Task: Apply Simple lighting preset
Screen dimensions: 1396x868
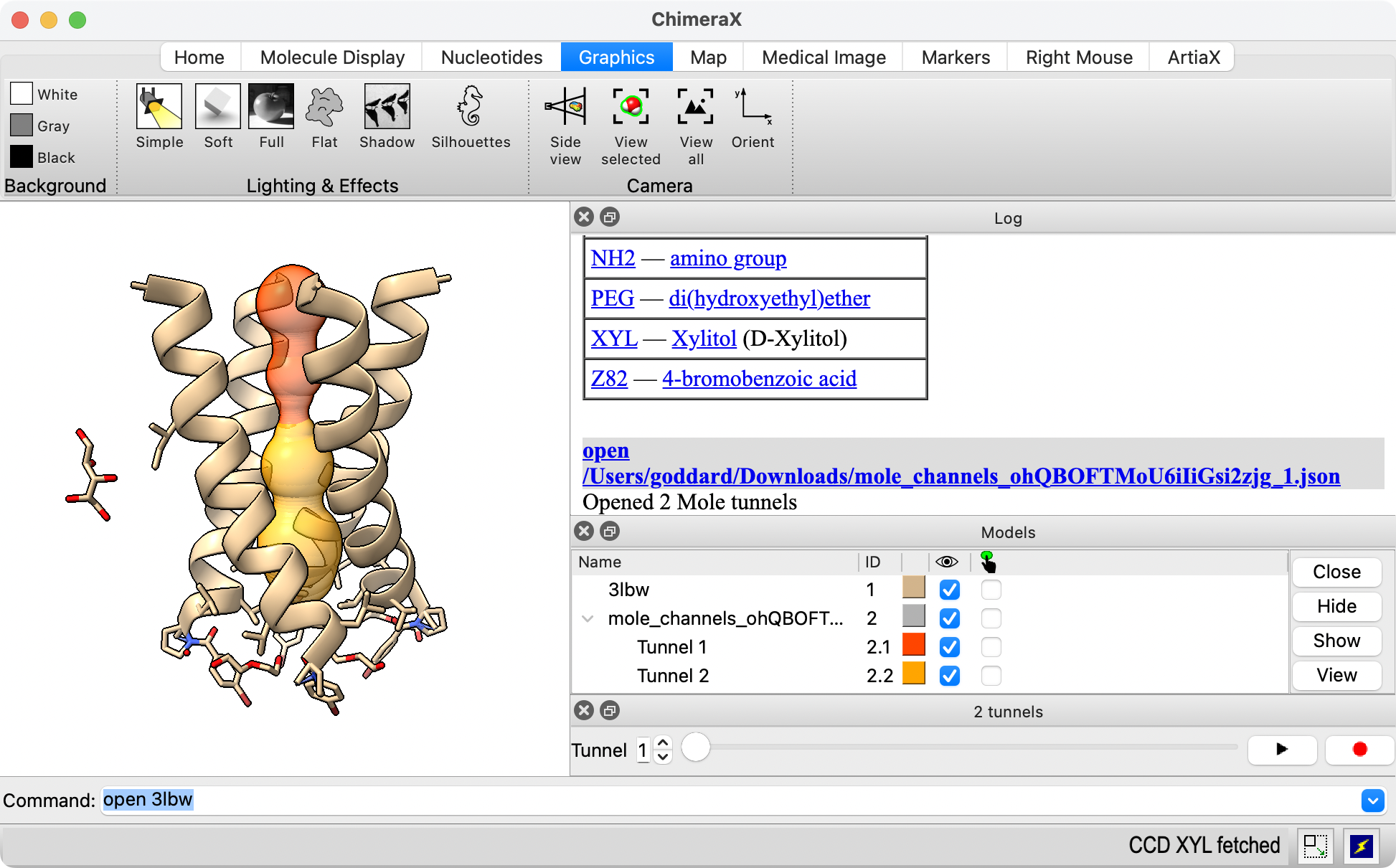Action: (x=159, y=108)
